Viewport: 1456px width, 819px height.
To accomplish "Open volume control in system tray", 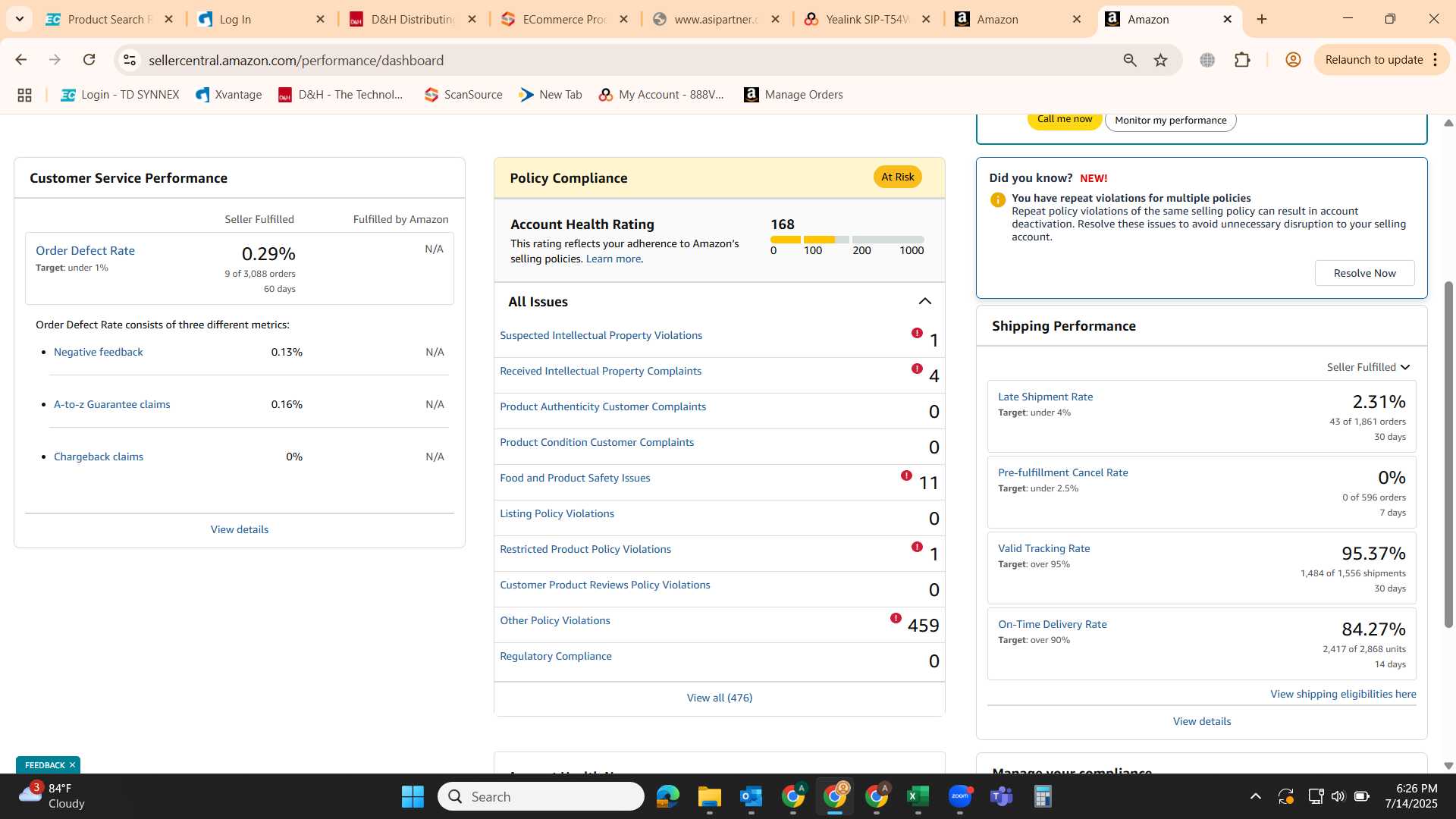I will click(x=1338, y=796).
